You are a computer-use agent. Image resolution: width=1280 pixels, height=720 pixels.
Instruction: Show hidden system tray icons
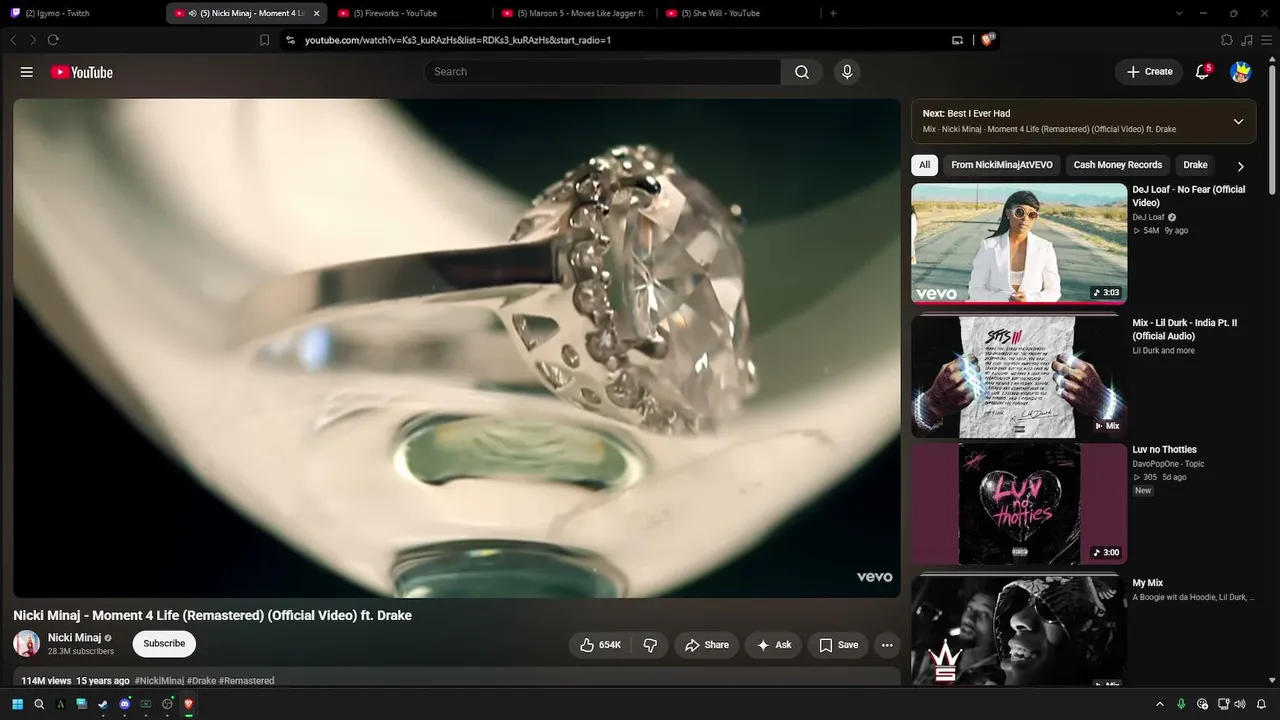pos(1160,704)
